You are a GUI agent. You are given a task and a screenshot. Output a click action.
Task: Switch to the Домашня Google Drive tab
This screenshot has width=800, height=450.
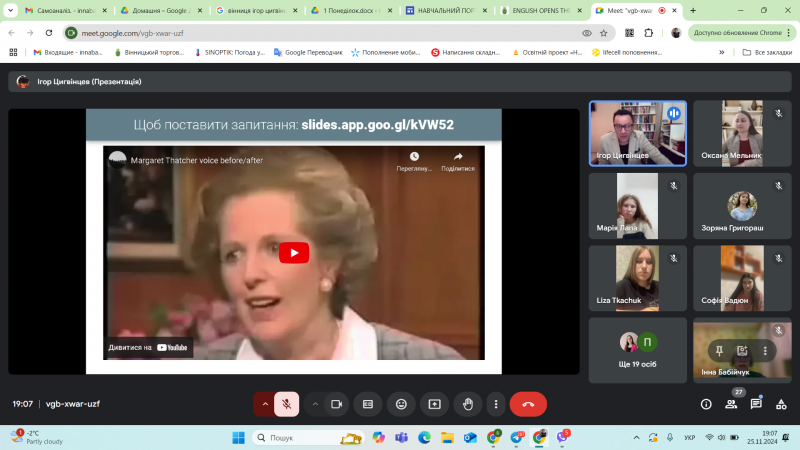click(161, 10)
